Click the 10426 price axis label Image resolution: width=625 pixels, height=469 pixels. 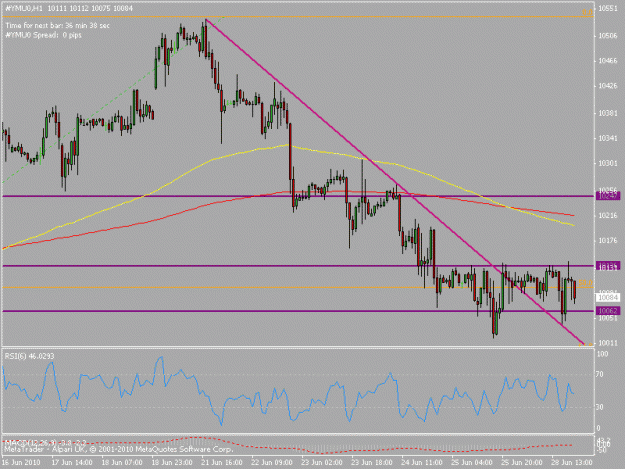click(x=608, y=86)
